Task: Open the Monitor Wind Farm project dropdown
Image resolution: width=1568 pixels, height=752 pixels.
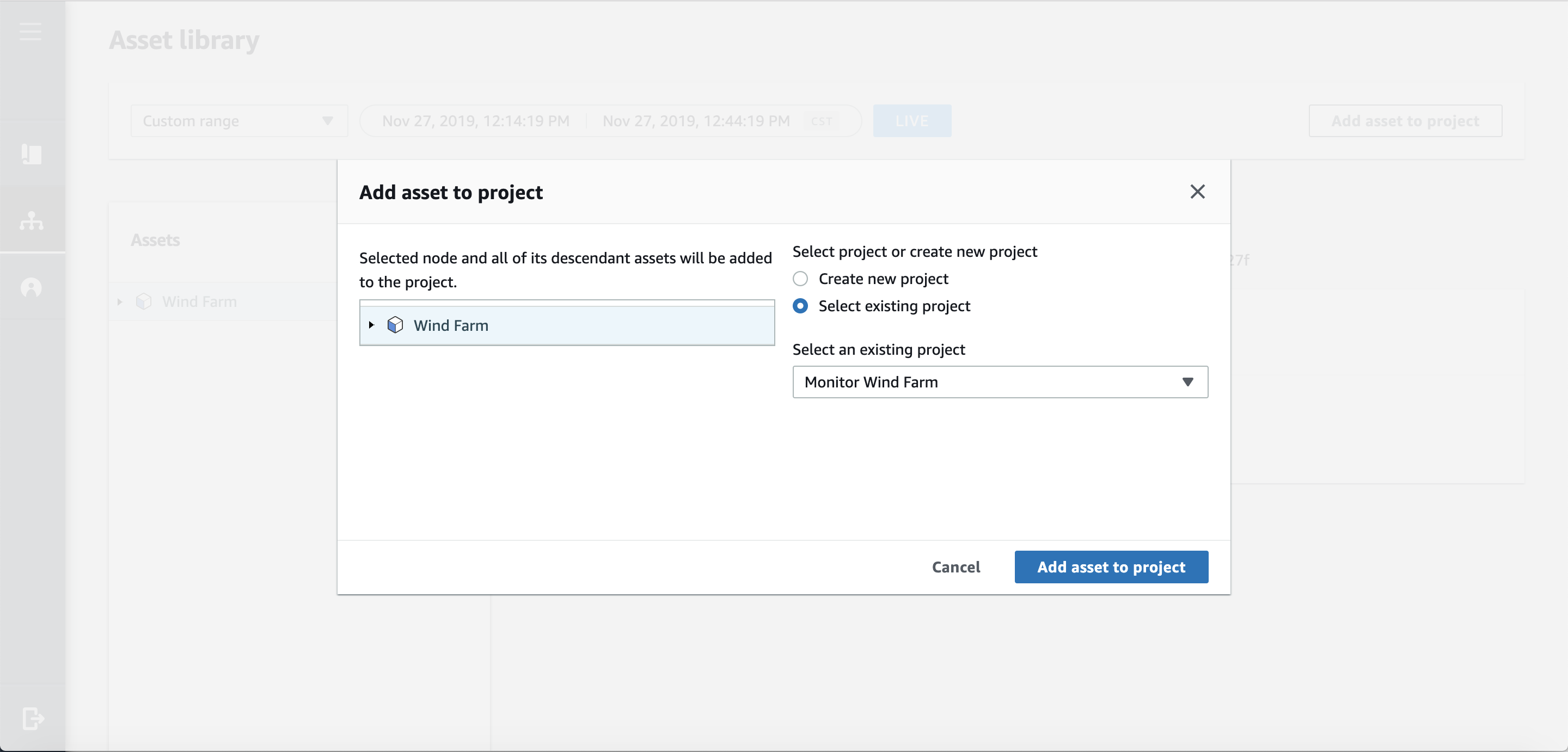Action: [1000, 382]
